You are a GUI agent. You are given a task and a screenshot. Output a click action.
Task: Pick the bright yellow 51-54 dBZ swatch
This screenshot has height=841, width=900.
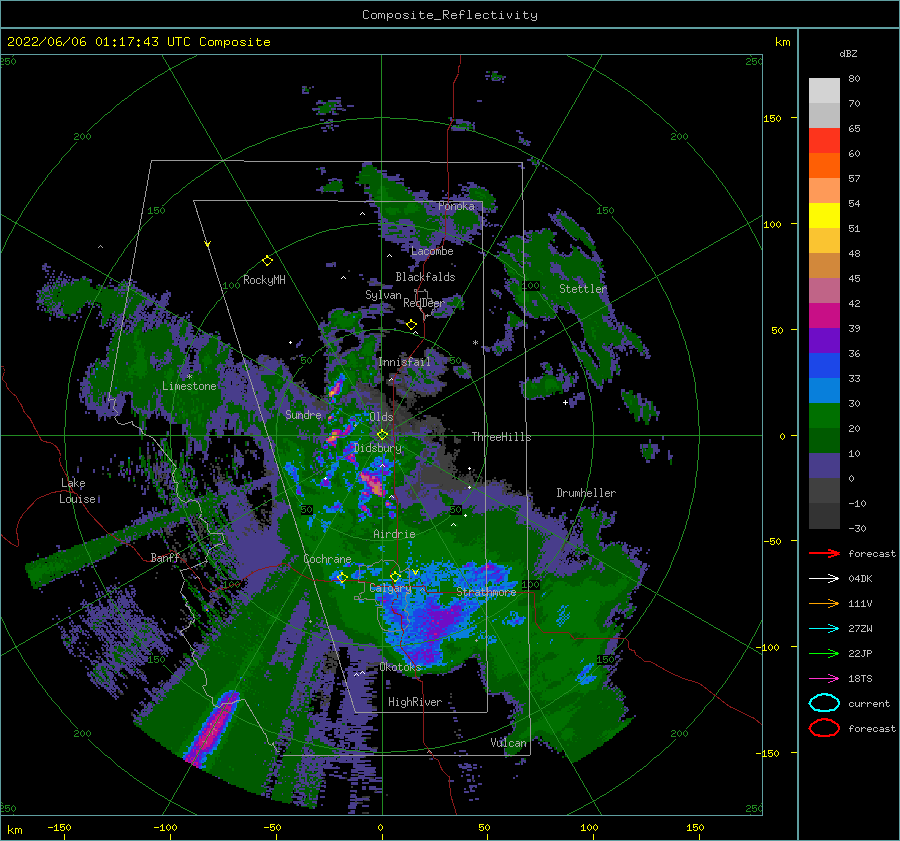pos(824,216)
